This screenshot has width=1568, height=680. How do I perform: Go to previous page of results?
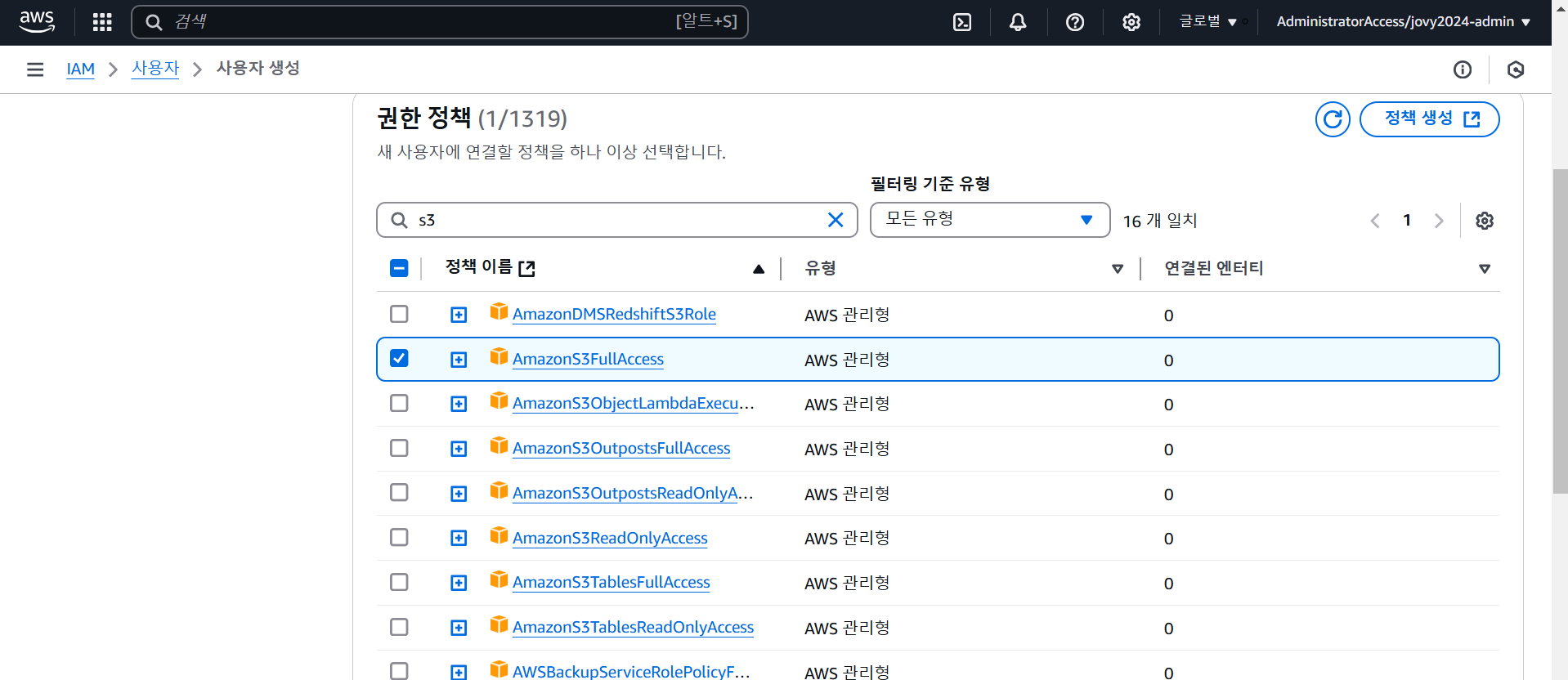(x=1375, y=221)
